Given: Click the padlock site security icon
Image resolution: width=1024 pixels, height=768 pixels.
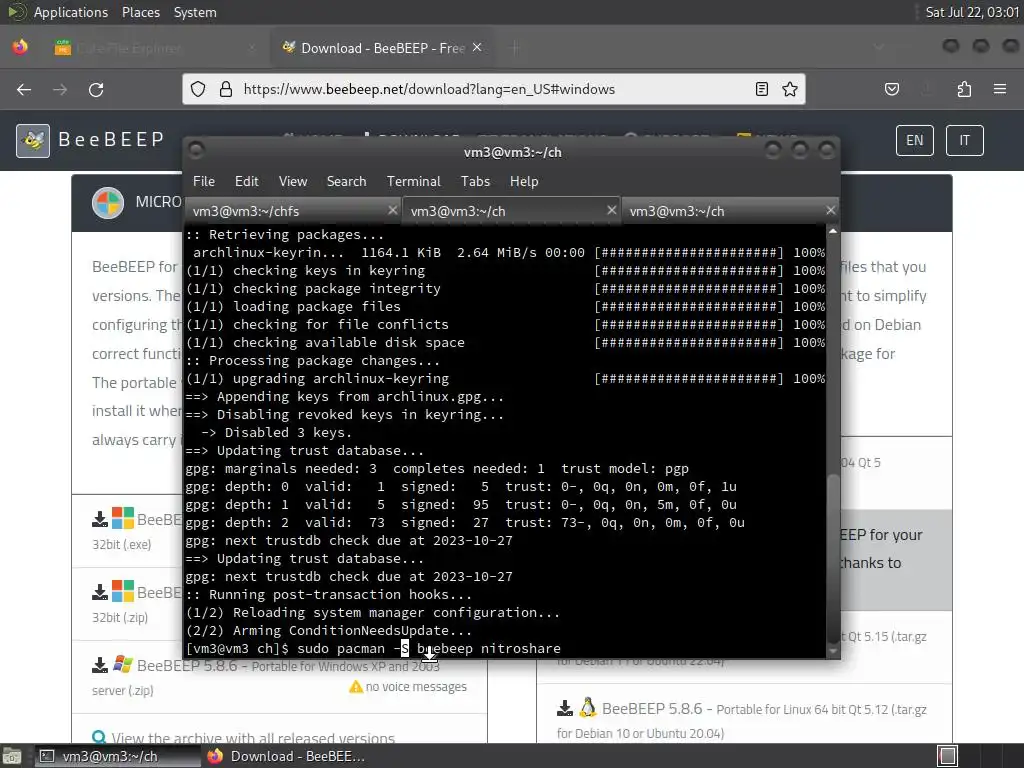Looking at the screenshot, I should pos(226,89).
